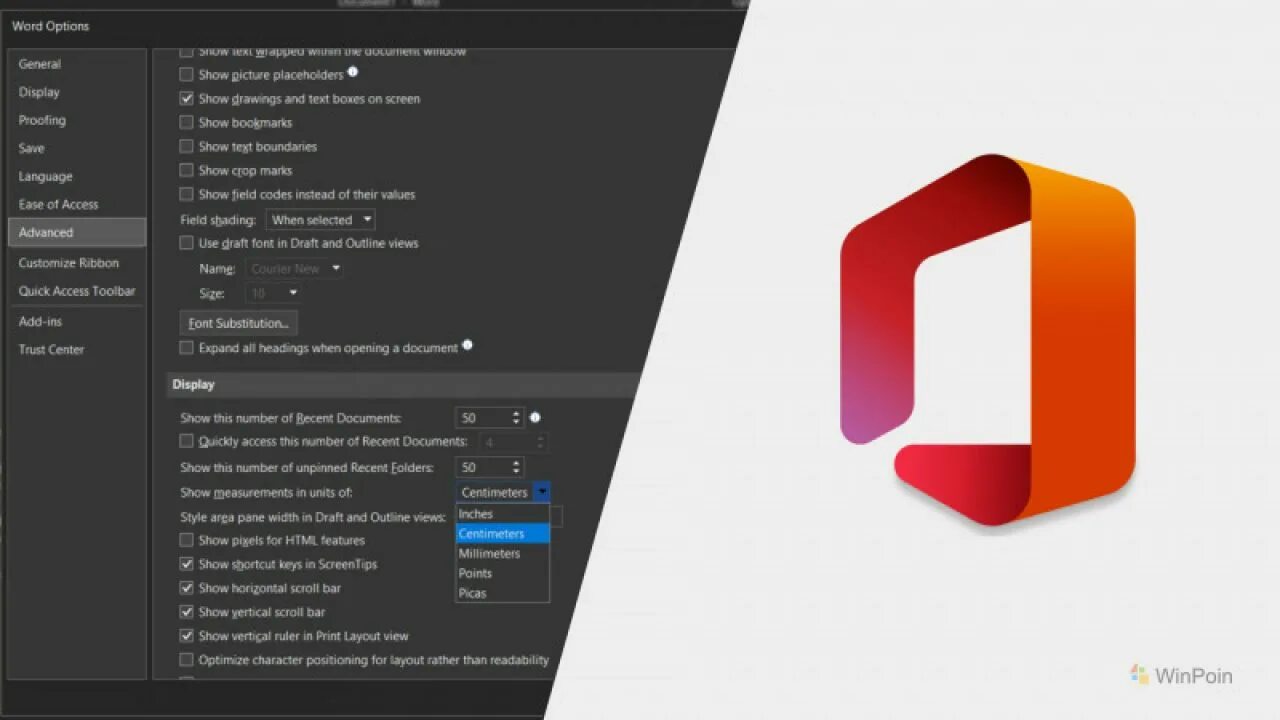Click the unpinned Recent Folders count field
This screenshot has width=1280, height=720.
pos(482,467)
